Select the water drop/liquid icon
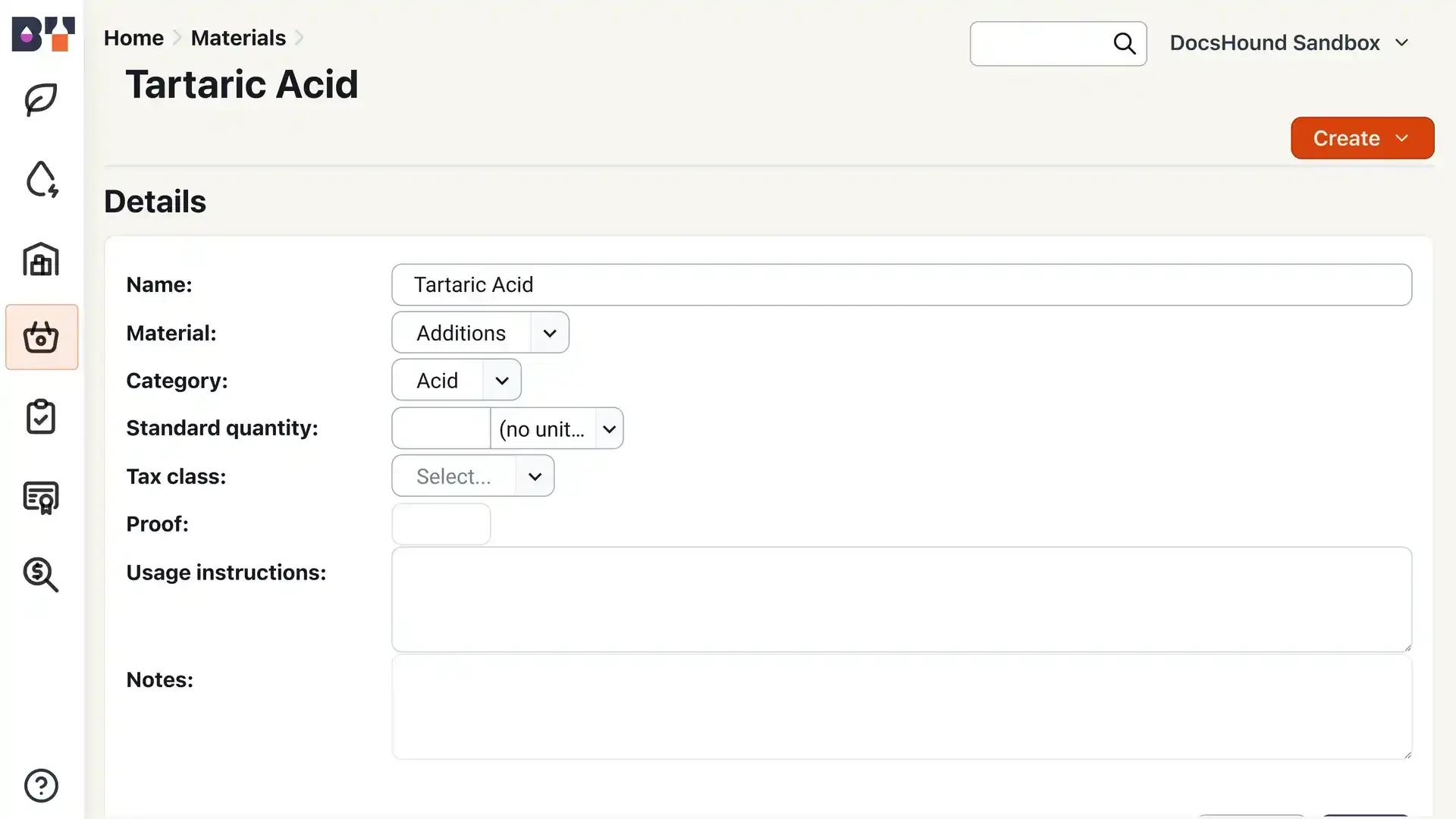The height and width of the screenshot is (819, 1456). 40,179
